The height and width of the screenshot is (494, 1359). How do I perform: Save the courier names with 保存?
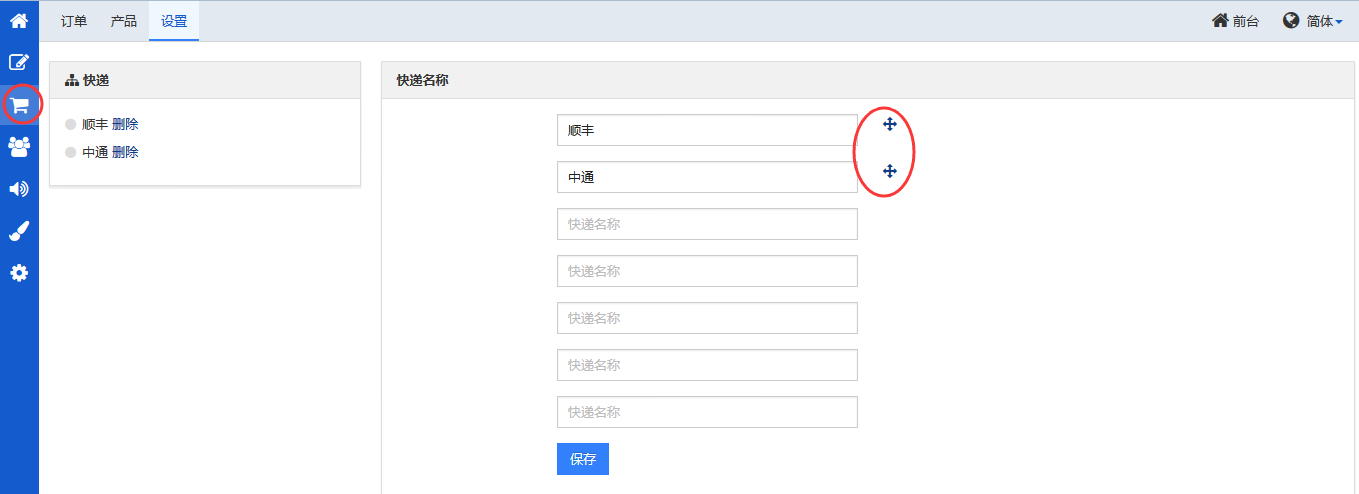click(x=583, y=459)
